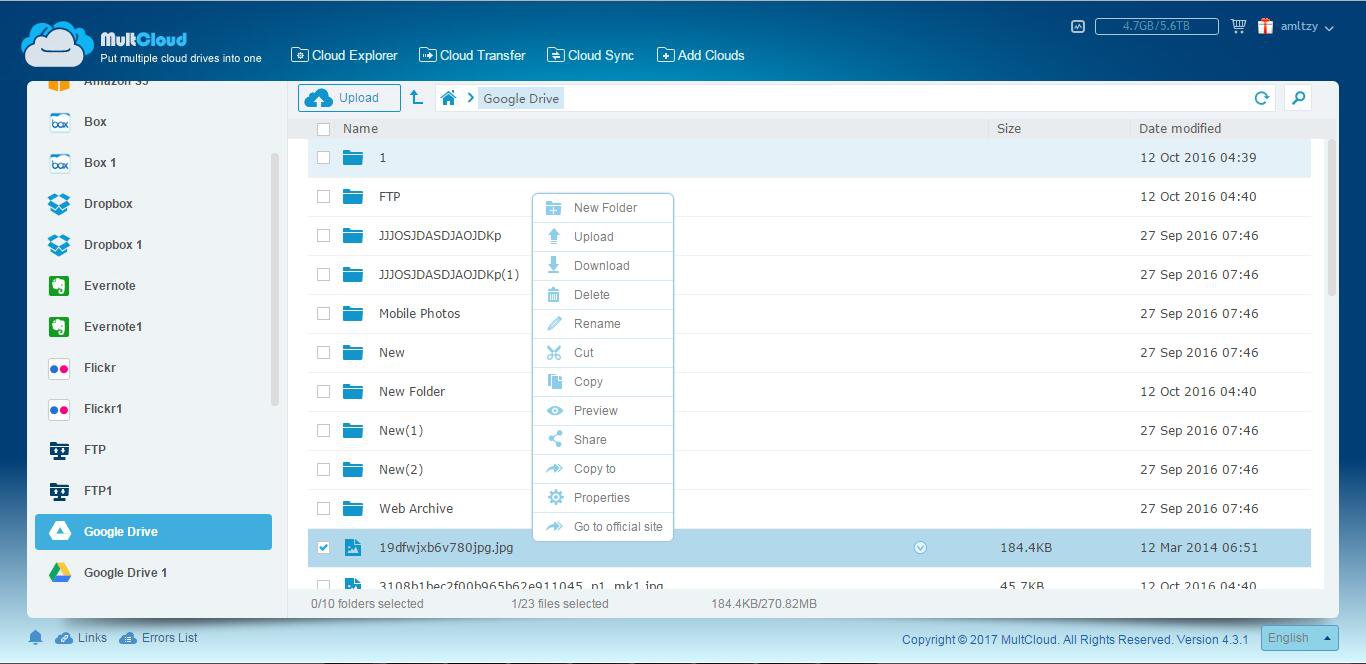
Task: Click the New Folder menu icon
Action: click(x=553, y=208)
